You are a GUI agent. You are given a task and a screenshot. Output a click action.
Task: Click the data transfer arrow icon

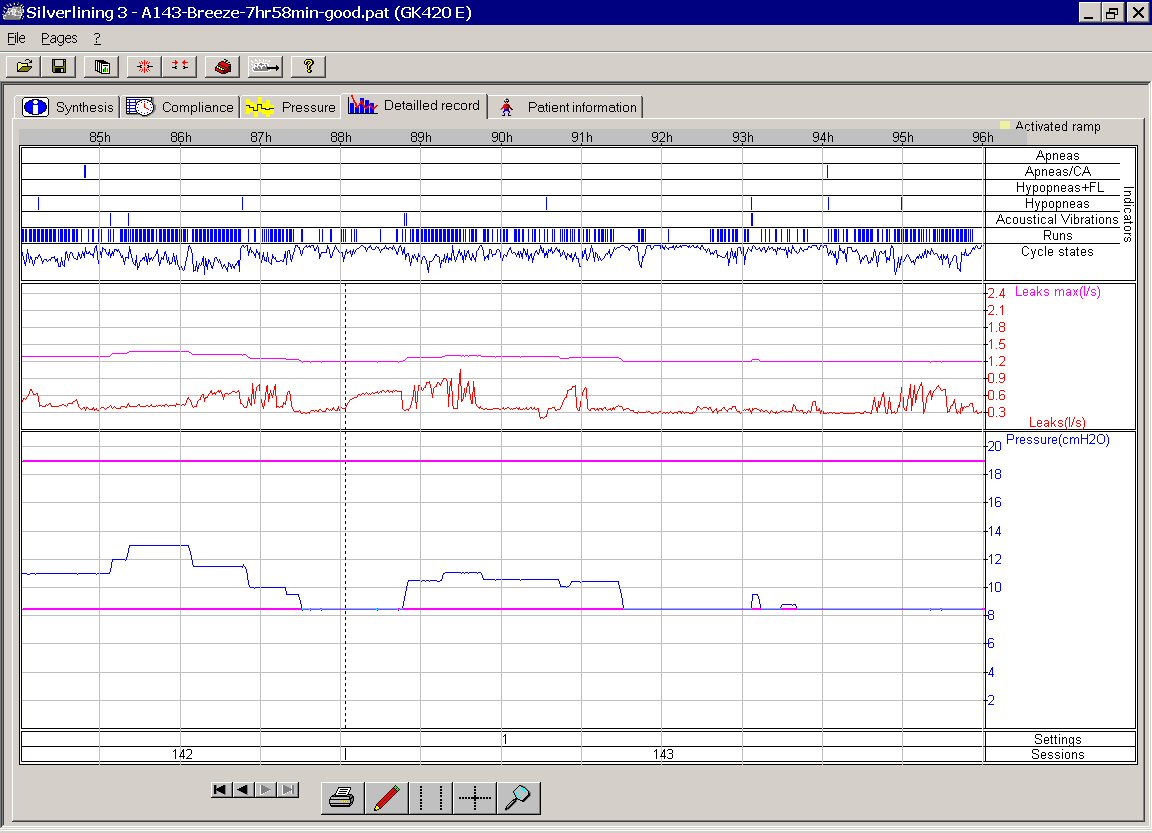coord(266,67)
